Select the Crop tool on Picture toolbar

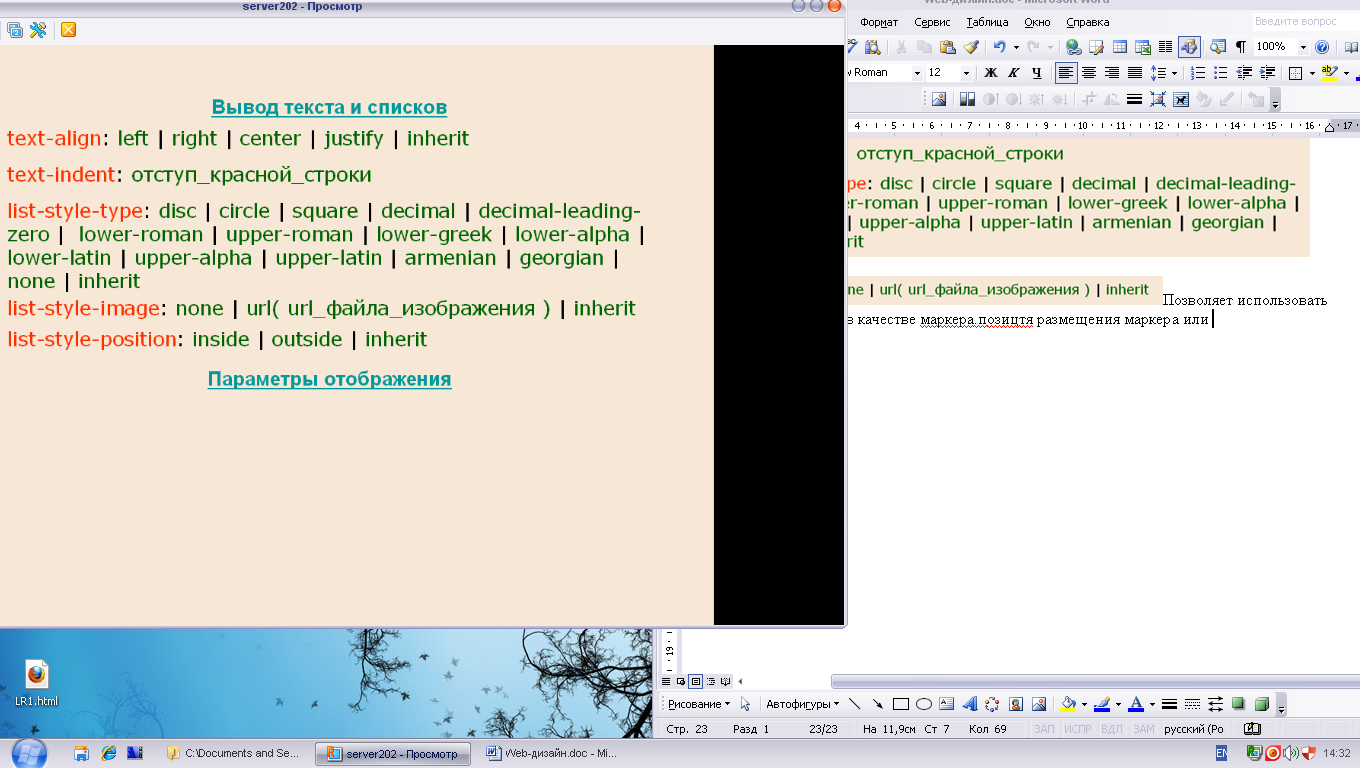(1088, 99)
